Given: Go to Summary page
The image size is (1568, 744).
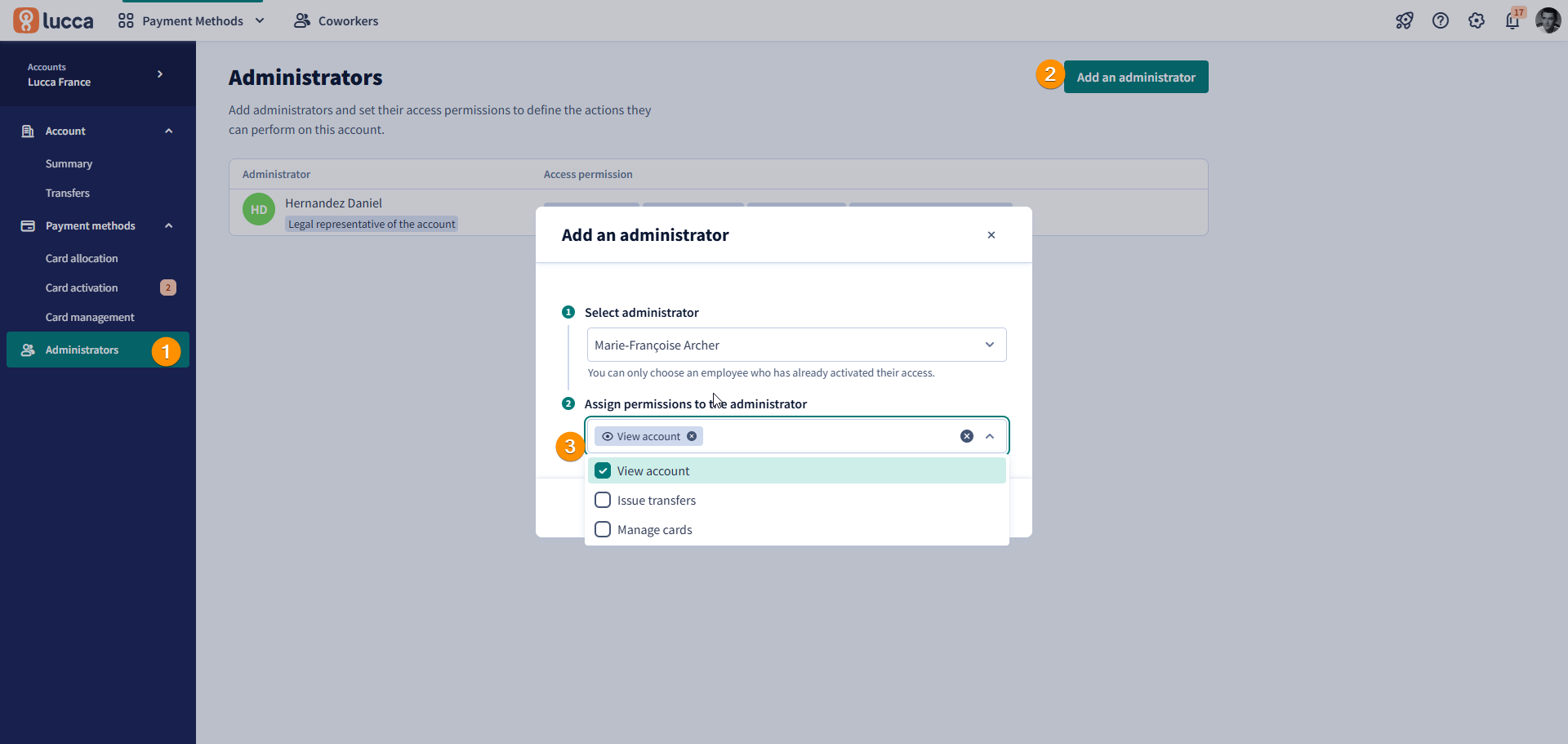Looking at the screenshot, I should (69, 163).
